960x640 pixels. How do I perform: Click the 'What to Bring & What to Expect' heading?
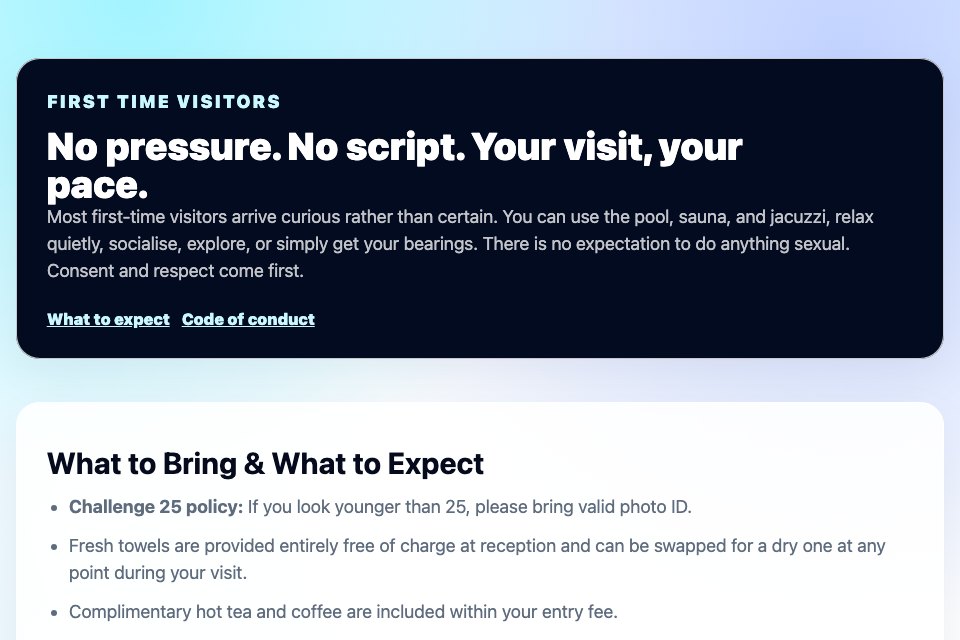265,464
